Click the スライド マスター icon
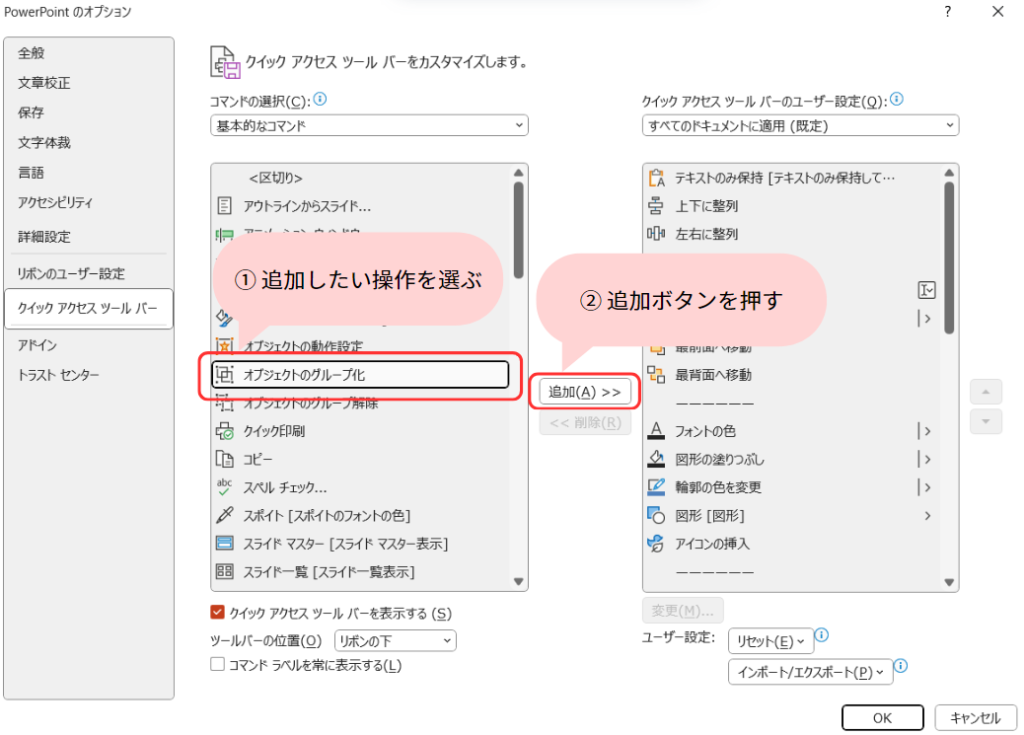The image size is (1024, 735). pyautogui.click(x=224, y=544)
